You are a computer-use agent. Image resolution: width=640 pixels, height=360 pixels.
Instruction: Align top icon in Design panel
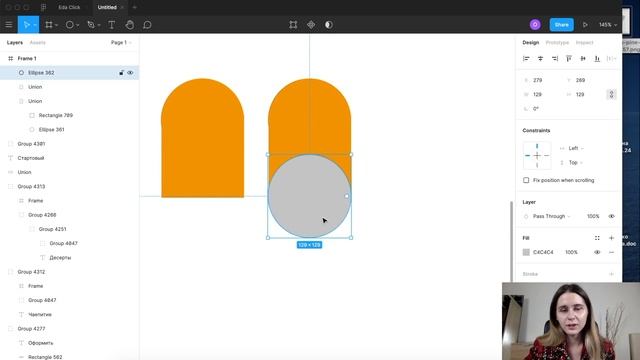tap(569, 59)
